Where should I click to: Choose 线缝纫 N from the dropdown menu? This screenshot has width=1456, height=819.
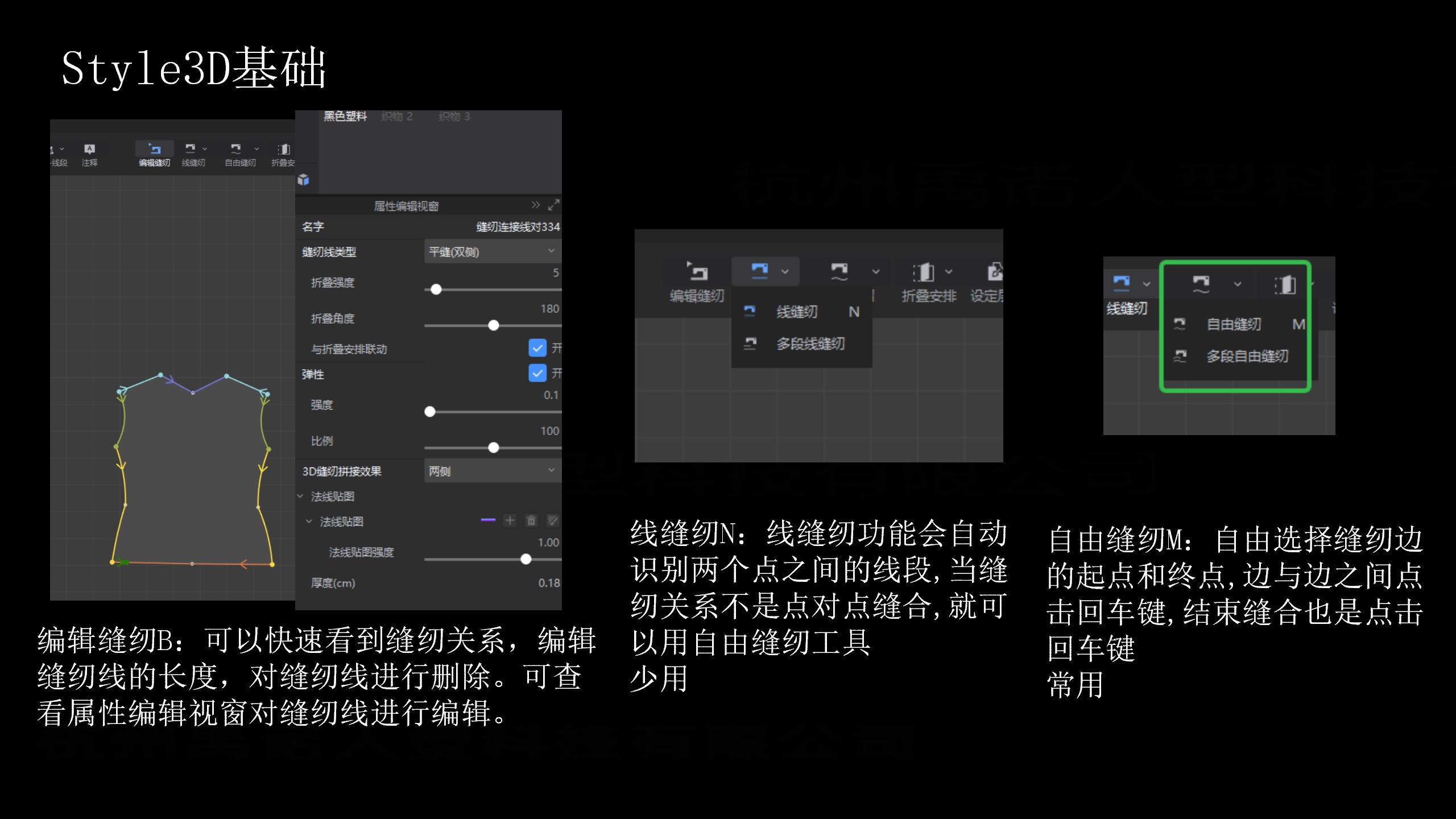[x=802, y=312]
